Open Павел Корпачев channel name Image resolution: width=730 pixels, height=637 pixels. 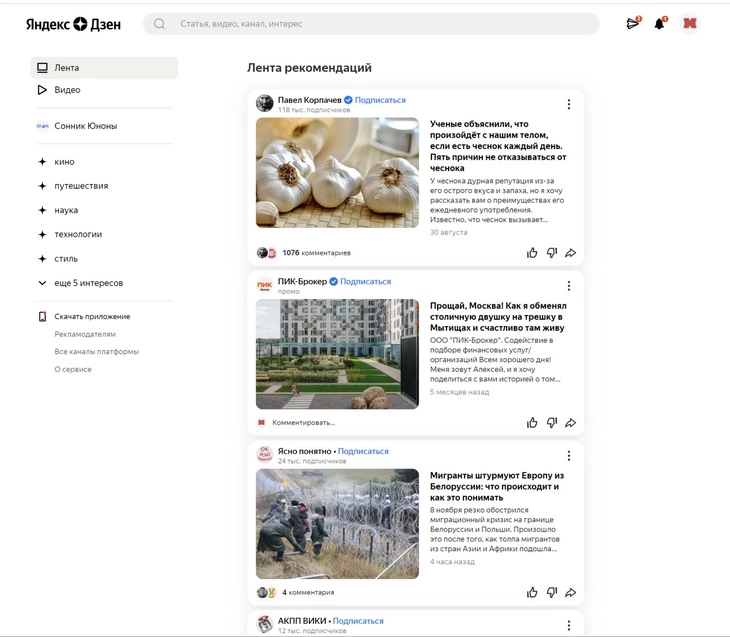[310, 100]
